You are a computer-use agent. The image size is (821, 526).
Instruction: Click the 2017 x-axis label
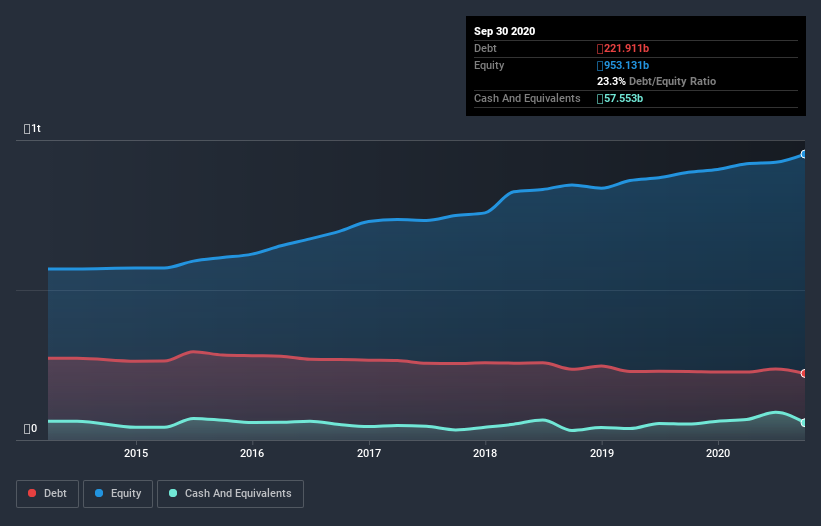pyautogui.click(x=369, y=453)
